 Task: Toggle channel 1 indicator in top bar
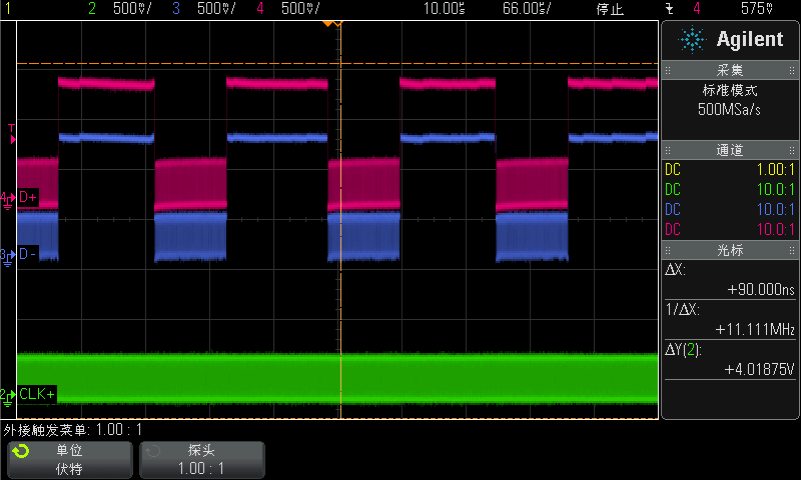coord(8,9)
